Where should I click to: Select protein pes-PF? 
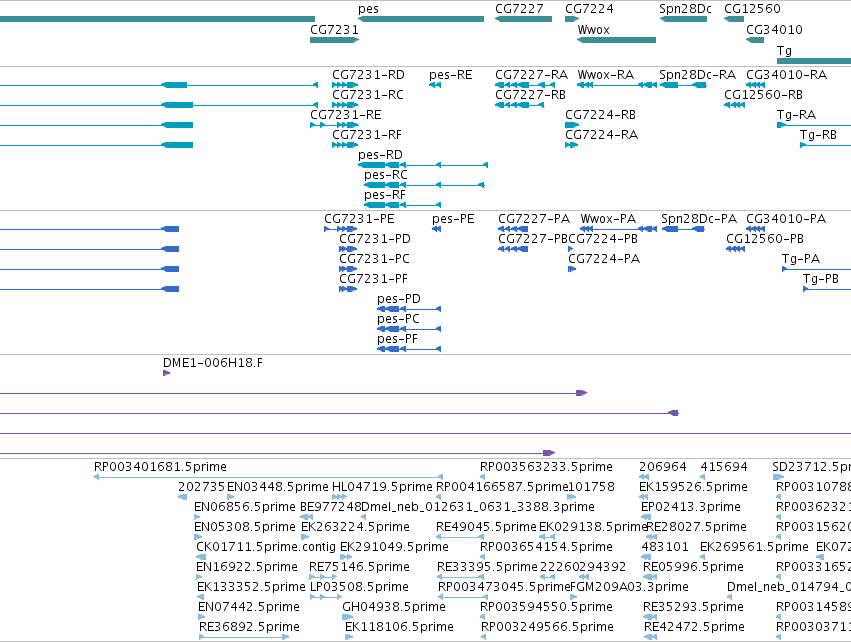point(409,349)
